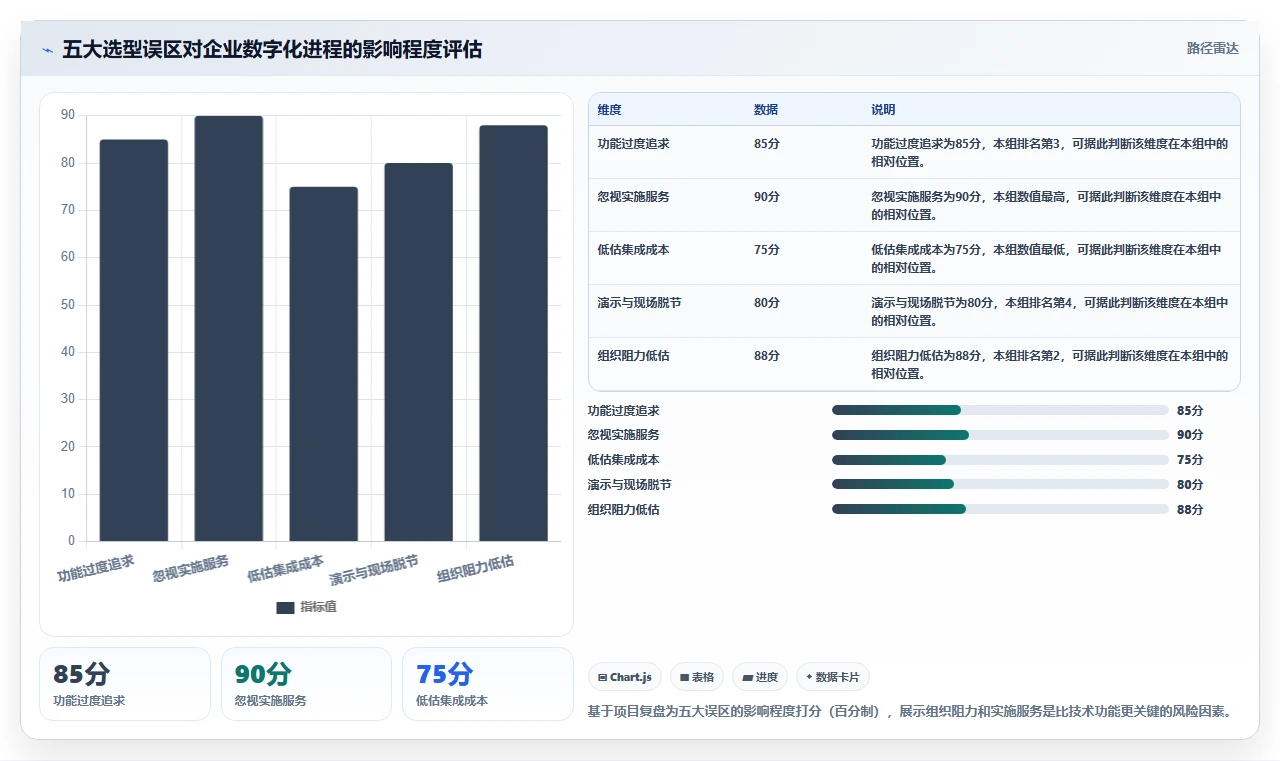This screenshot has width=1280, height=761.
Task: Click the legend color box for 指标值
Action: pos(285,607)
